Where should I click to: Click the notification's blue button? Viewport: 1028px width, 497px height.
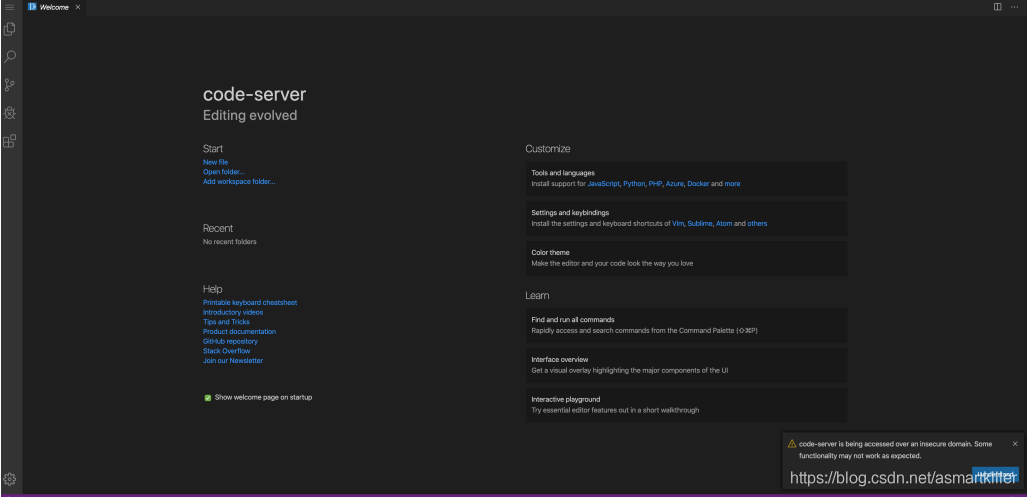(995, 475)
